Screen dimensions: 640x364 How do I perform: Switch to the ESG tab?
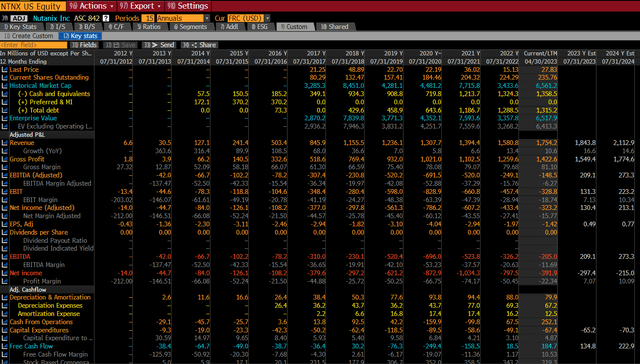tap(260, 27)
